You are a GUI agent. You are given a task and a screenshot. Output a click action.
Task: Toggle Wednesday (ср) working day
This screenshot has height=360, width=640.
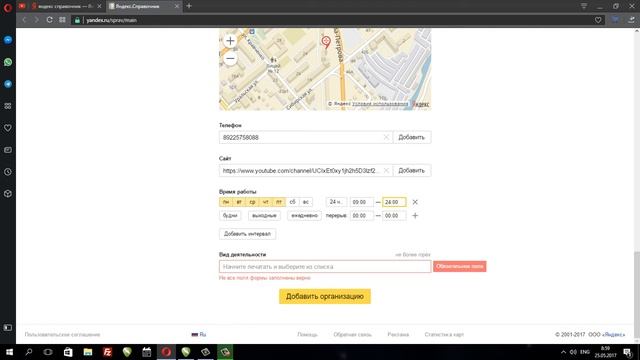[x=253, y=202]
